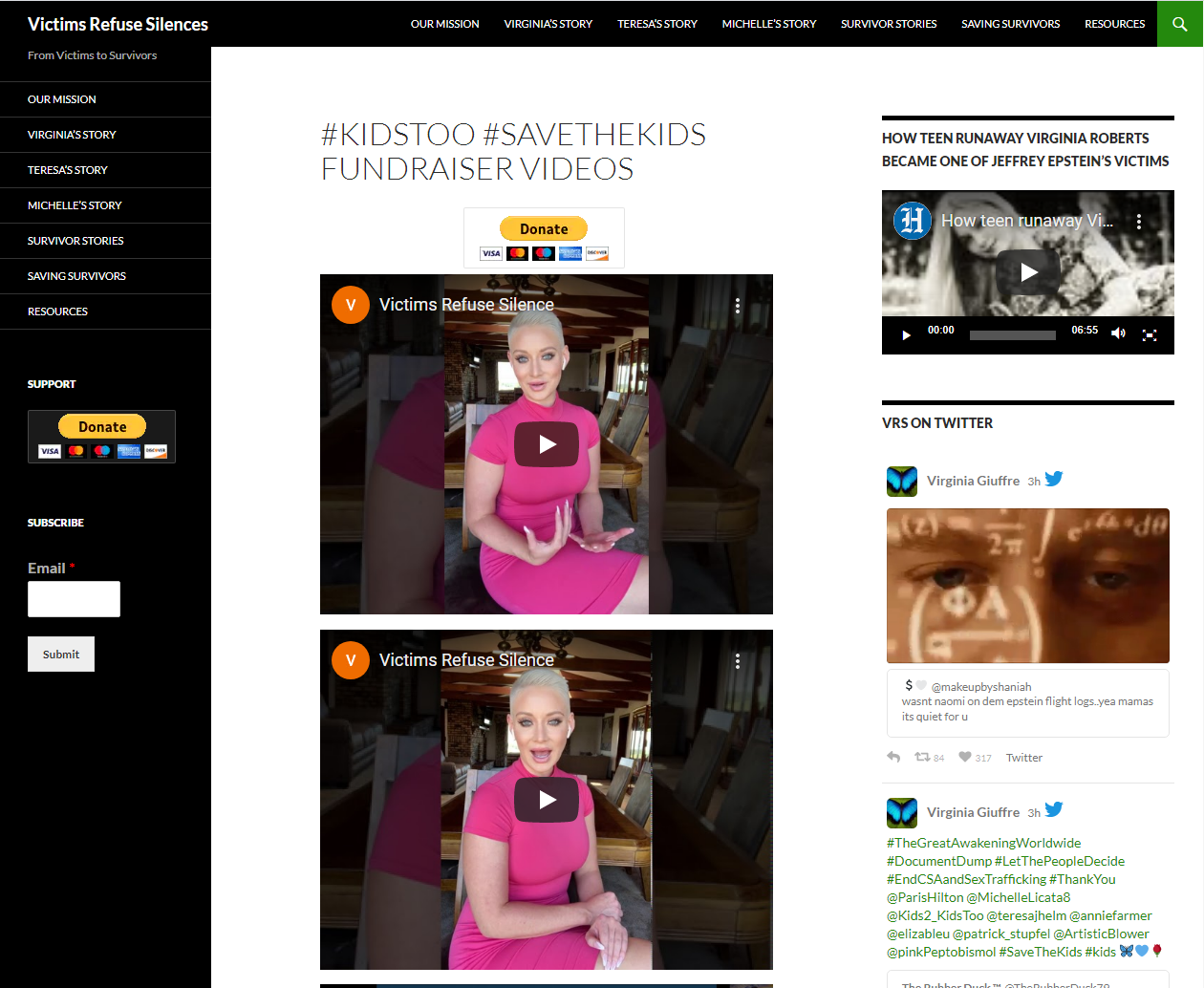Click the 3h timestamp on first tweet
The image size is (1204, 988).
click(x=1034, y=482)
